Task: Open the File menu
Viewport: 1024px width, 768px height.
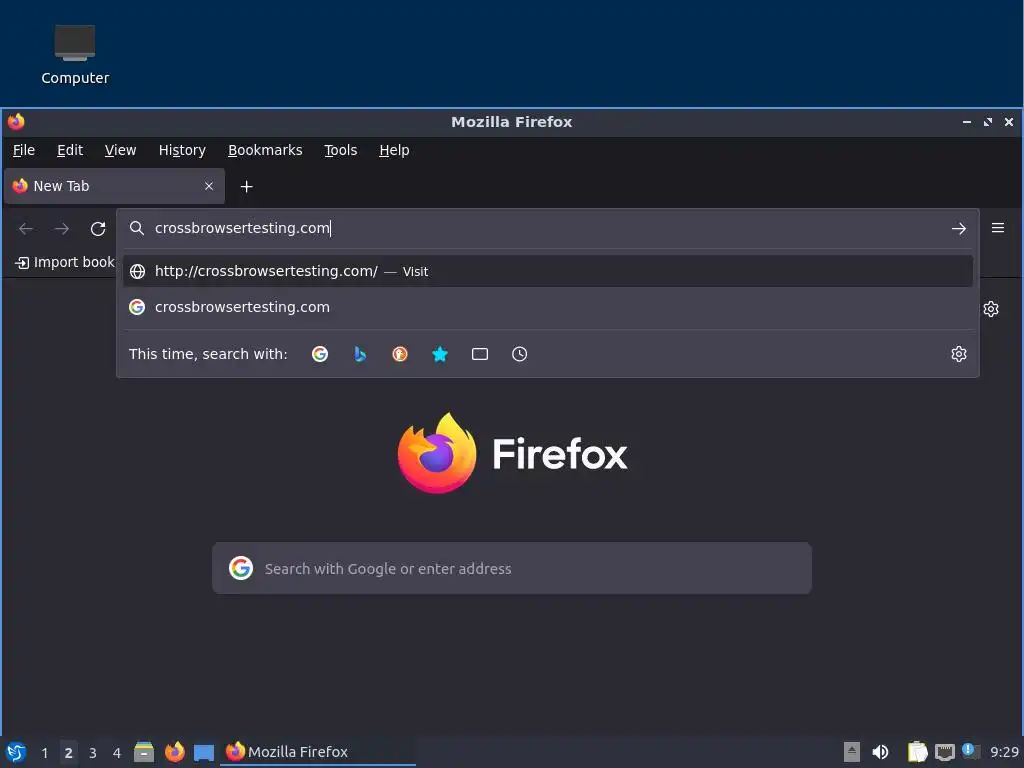Action: pos(24,150)
